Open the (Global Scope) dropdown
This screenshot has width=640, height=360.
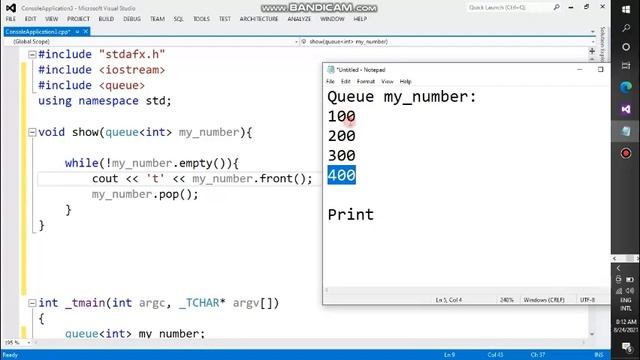coord(156,42)
